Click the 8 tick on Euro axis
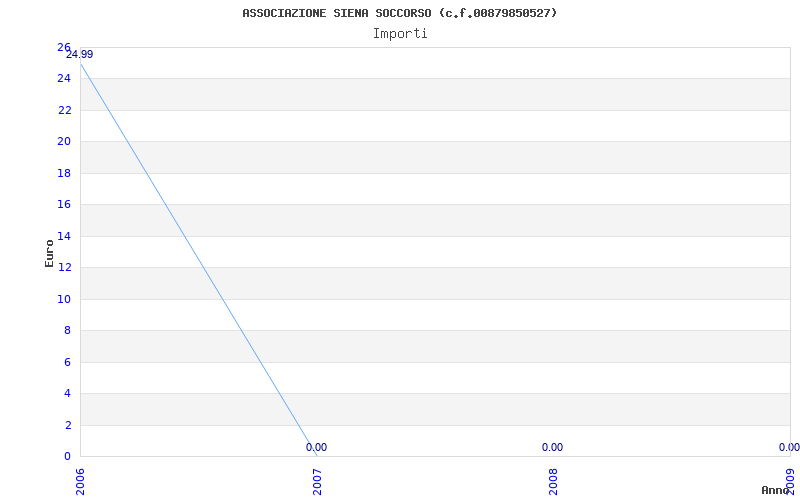Screen dimensions: 800x500 coord(67,331)
